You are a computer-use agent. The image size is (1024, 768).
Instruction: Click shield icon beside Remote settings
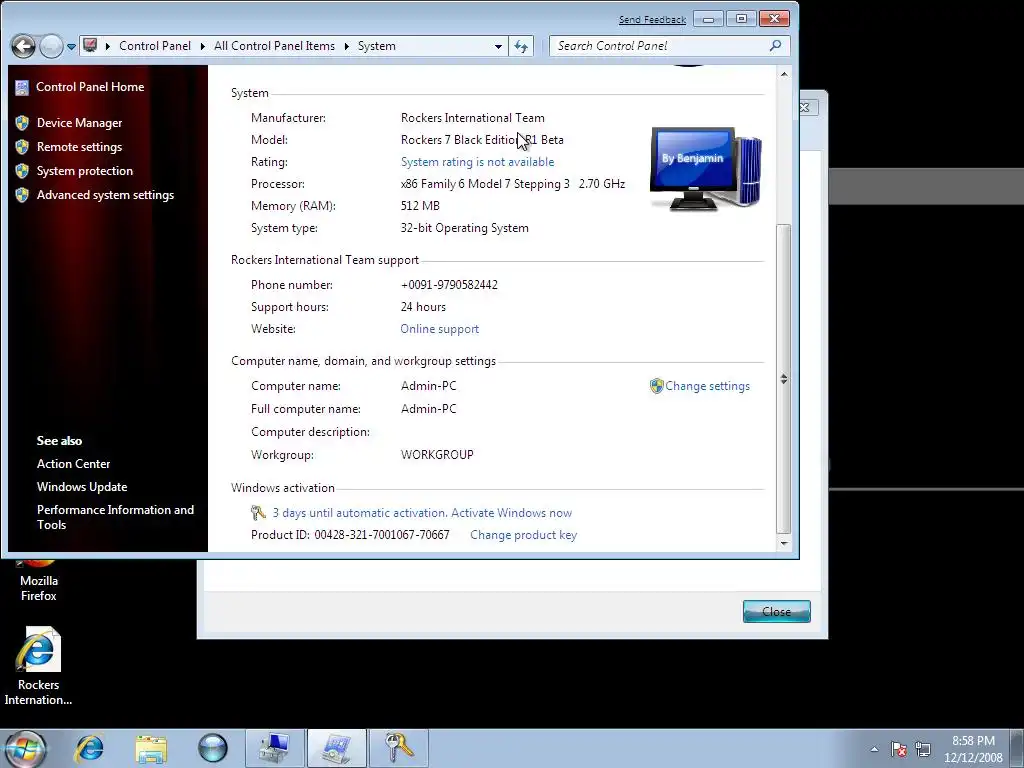[22, 147]
